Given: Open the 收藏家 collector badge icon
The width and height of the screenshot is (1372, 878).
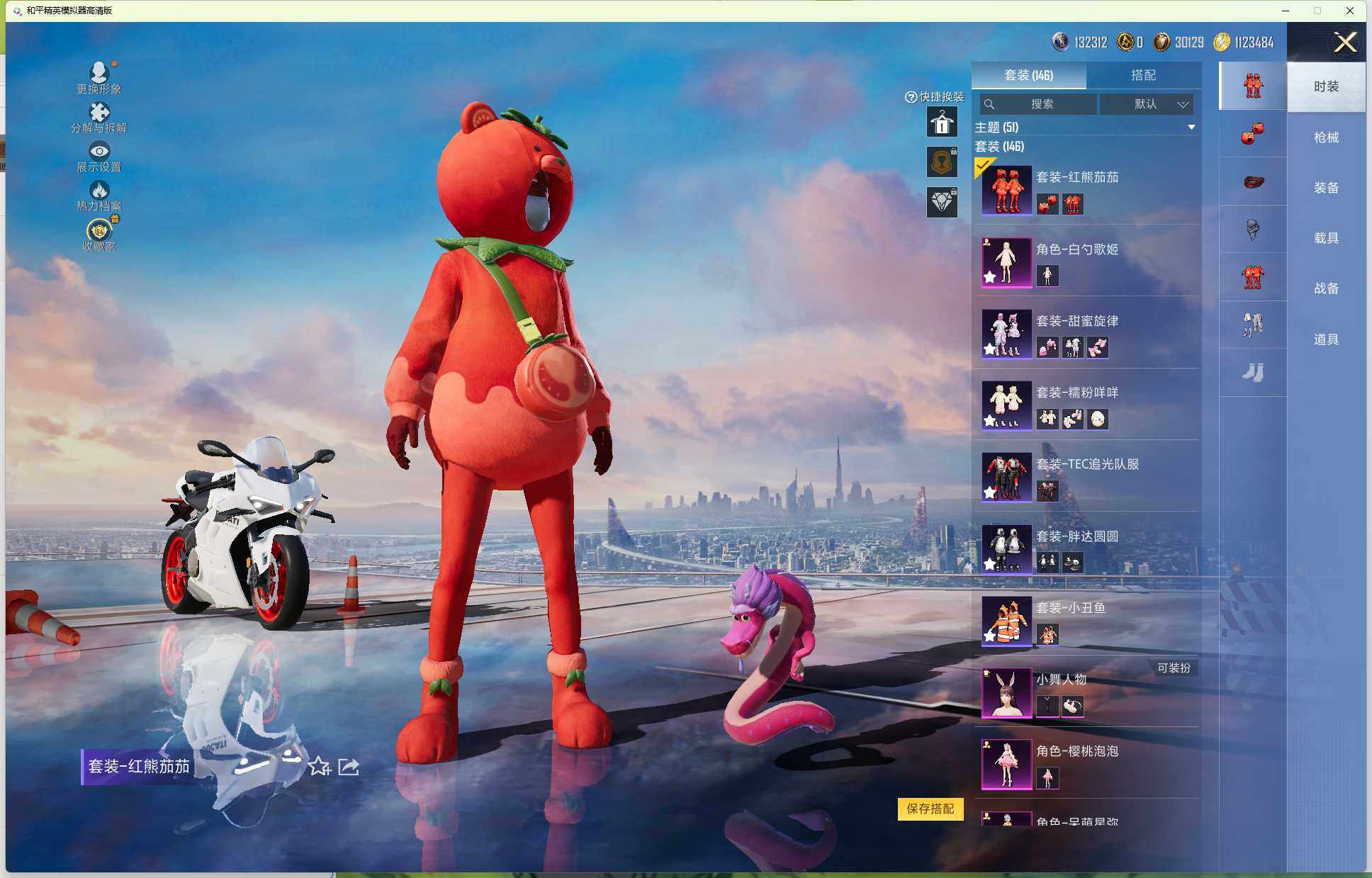Looking at the screenshot, I should (x=99, y=230).
